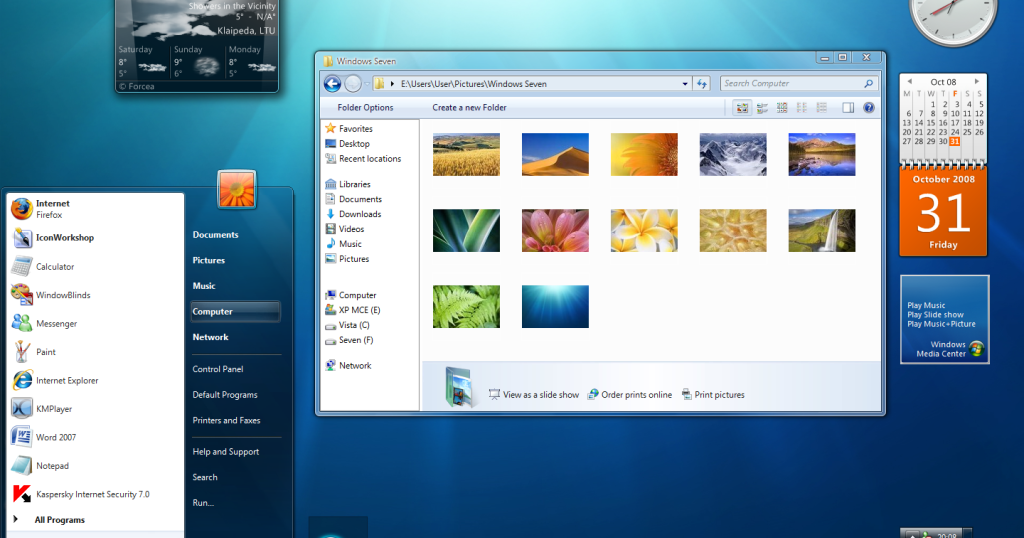Open Explorer help via blue question mark
1024x538 pixels.
click(x=869, y=108)
